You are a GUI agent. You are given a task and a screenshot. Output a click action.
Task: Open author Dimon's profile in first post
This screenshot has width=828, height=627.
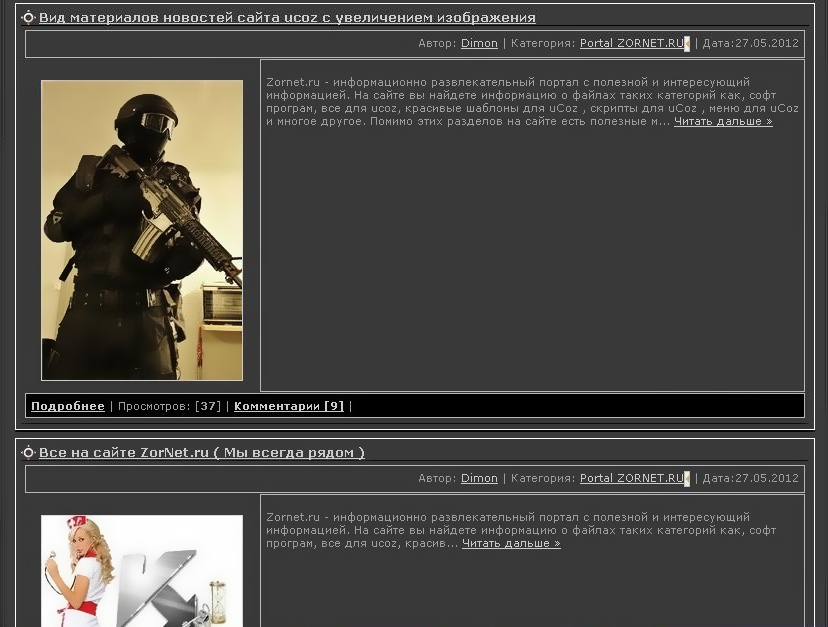479,44
